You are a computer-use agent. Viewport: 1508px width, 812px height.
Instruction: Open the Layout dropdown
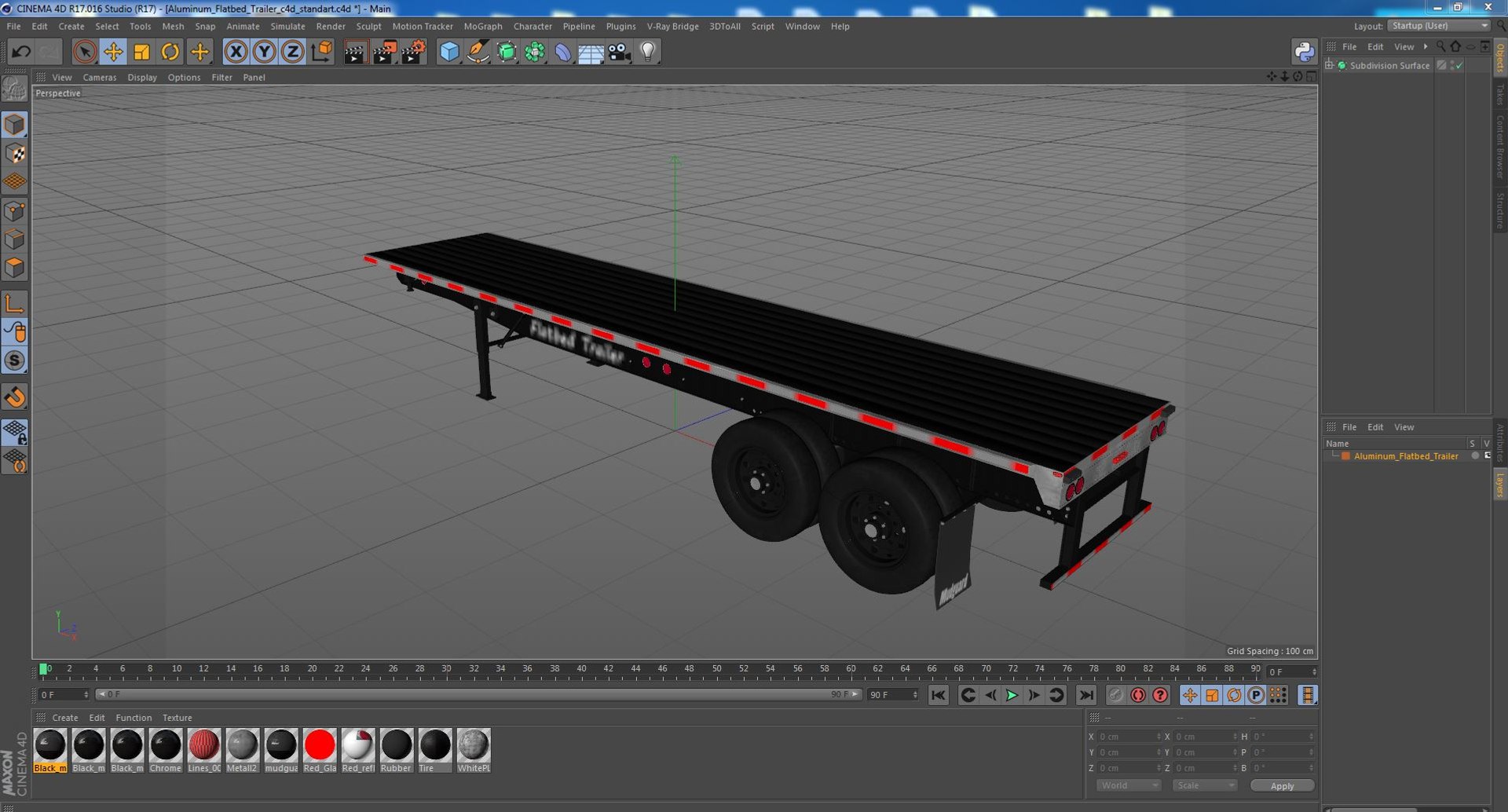(x=1439, y=26)
